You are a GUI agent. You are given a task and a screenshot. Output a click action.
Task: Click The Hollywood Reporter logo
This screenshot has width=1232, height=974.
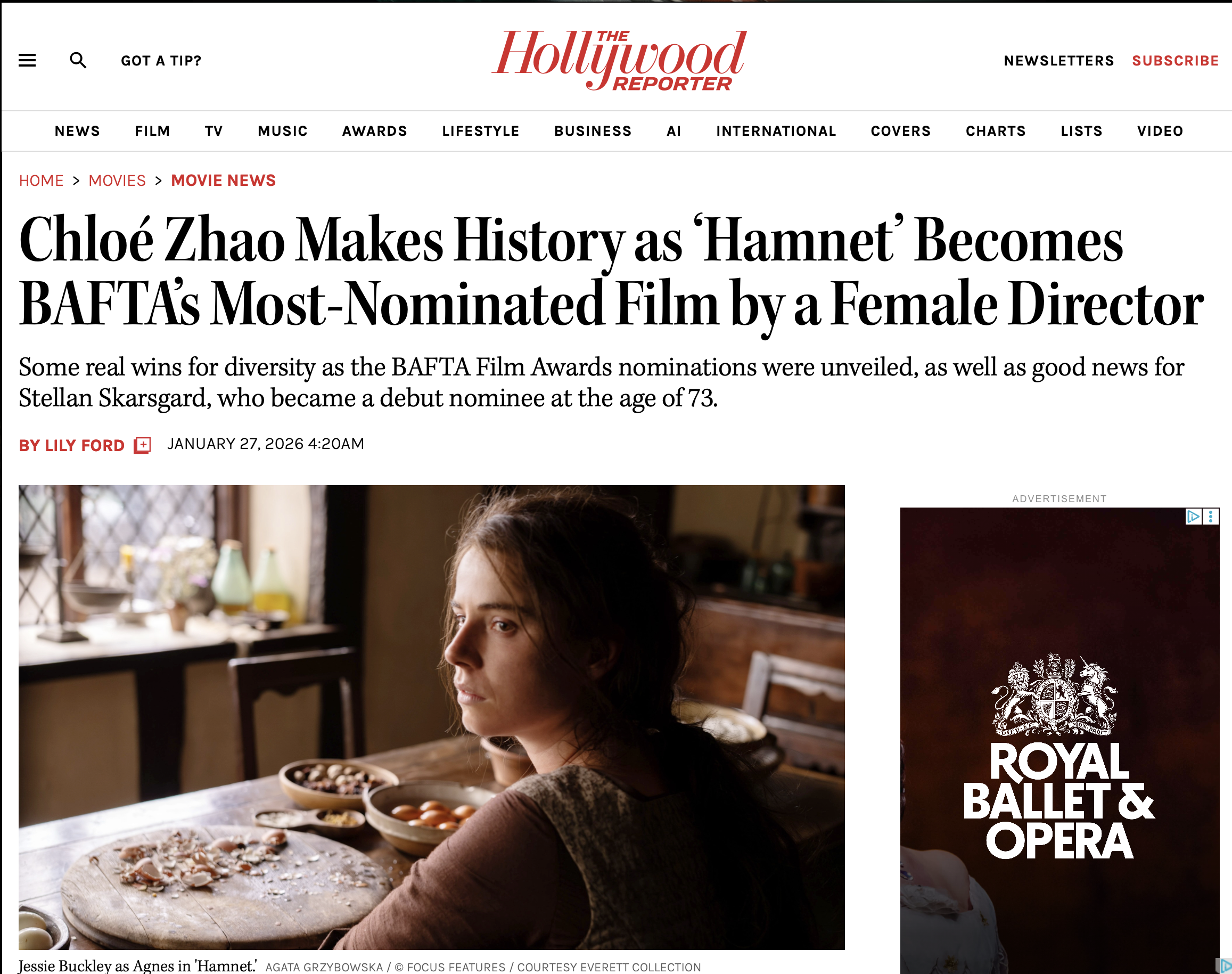tap(619, 60)
